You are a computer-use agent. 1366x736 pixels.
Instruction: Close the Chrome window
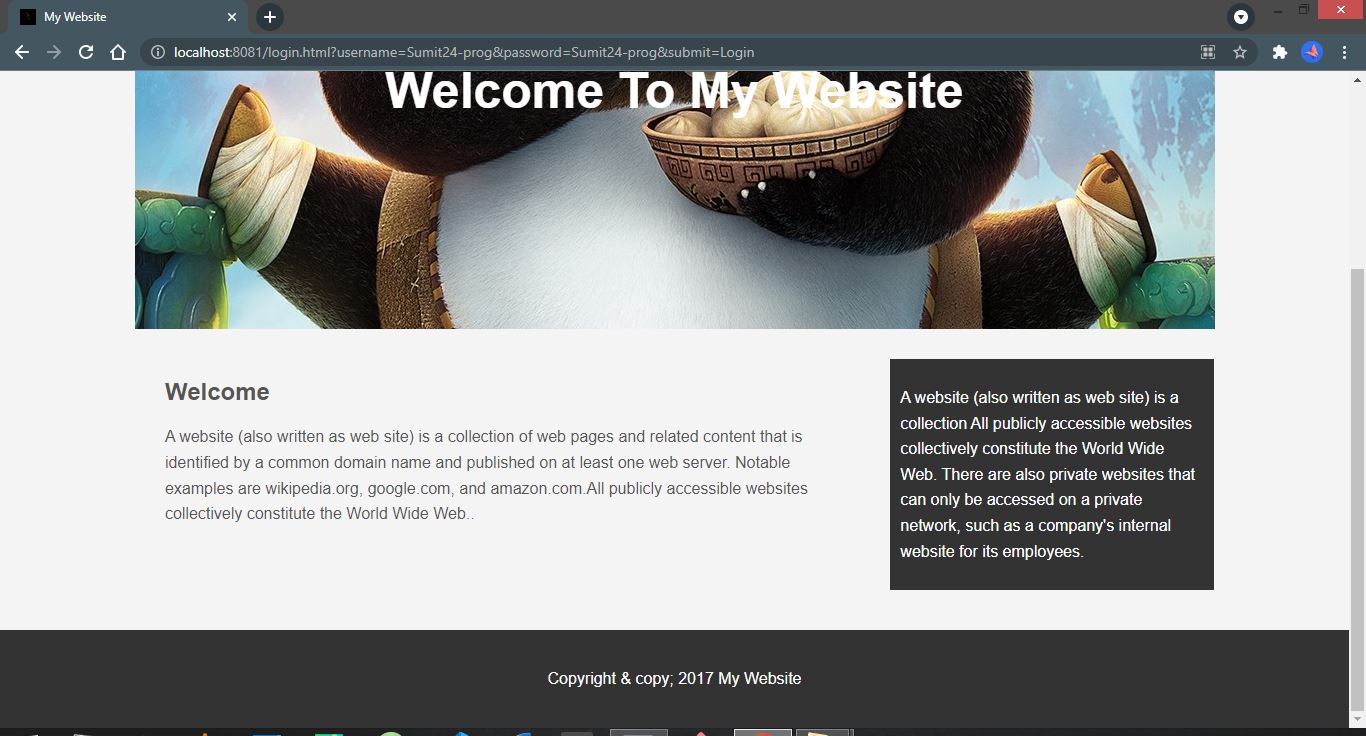[x=1341, y=10]
